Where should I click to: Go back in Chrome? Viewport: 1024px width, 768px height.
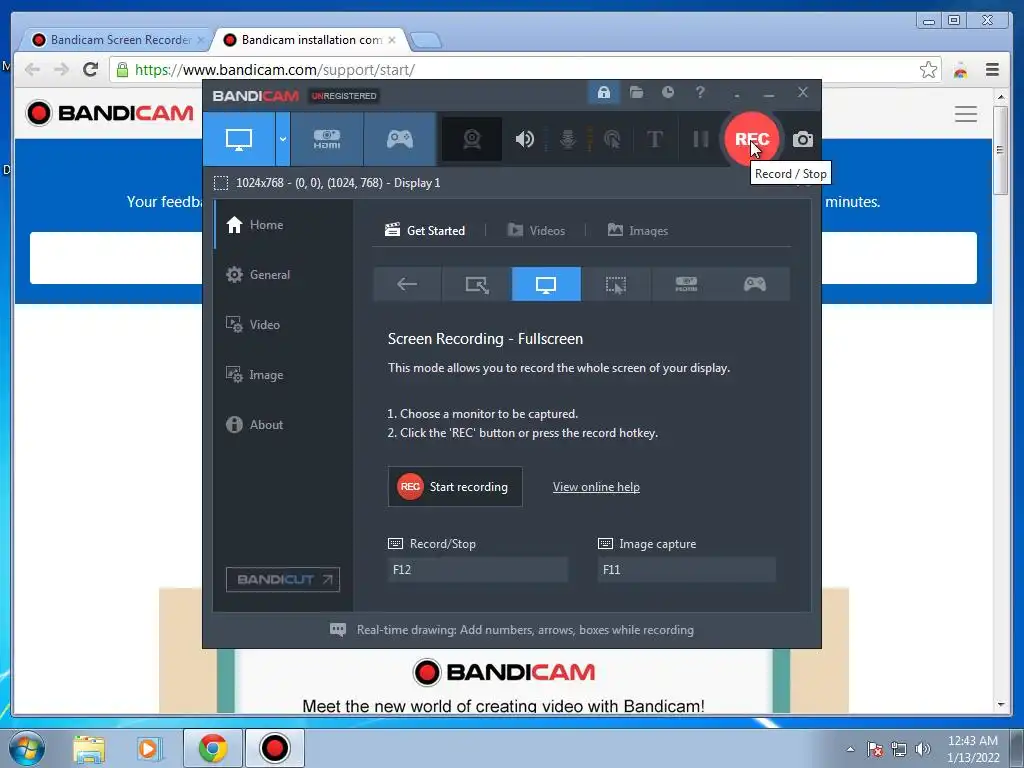point(33,69)
